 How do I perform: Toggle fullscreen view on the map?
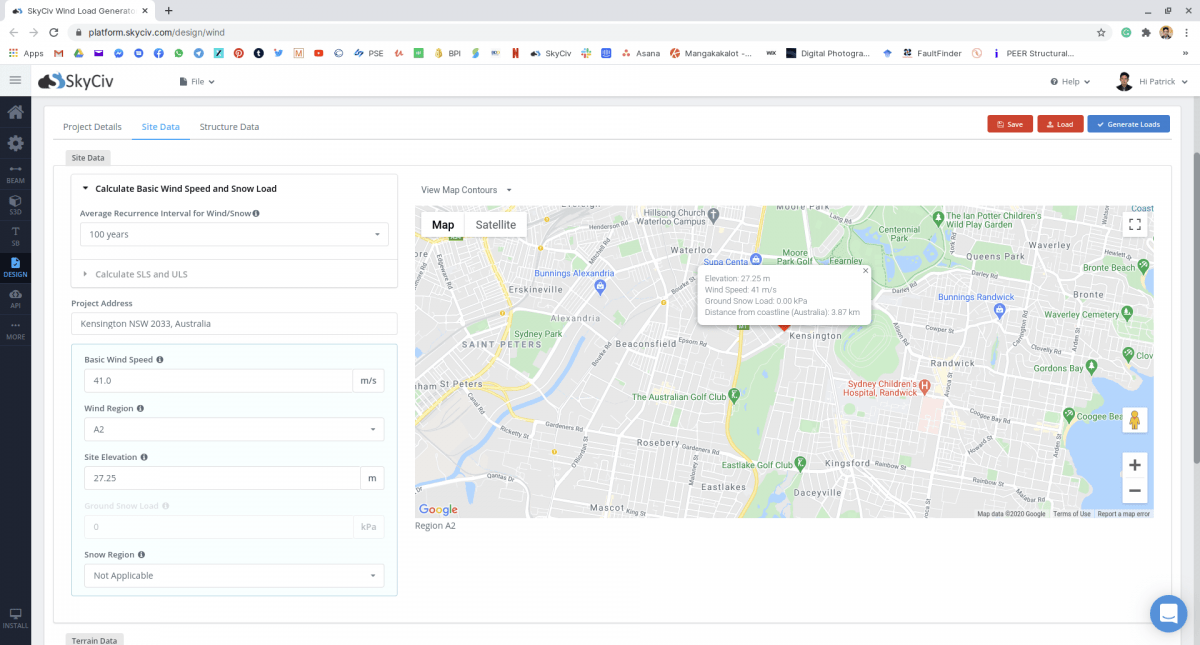tap(1134, 224)
